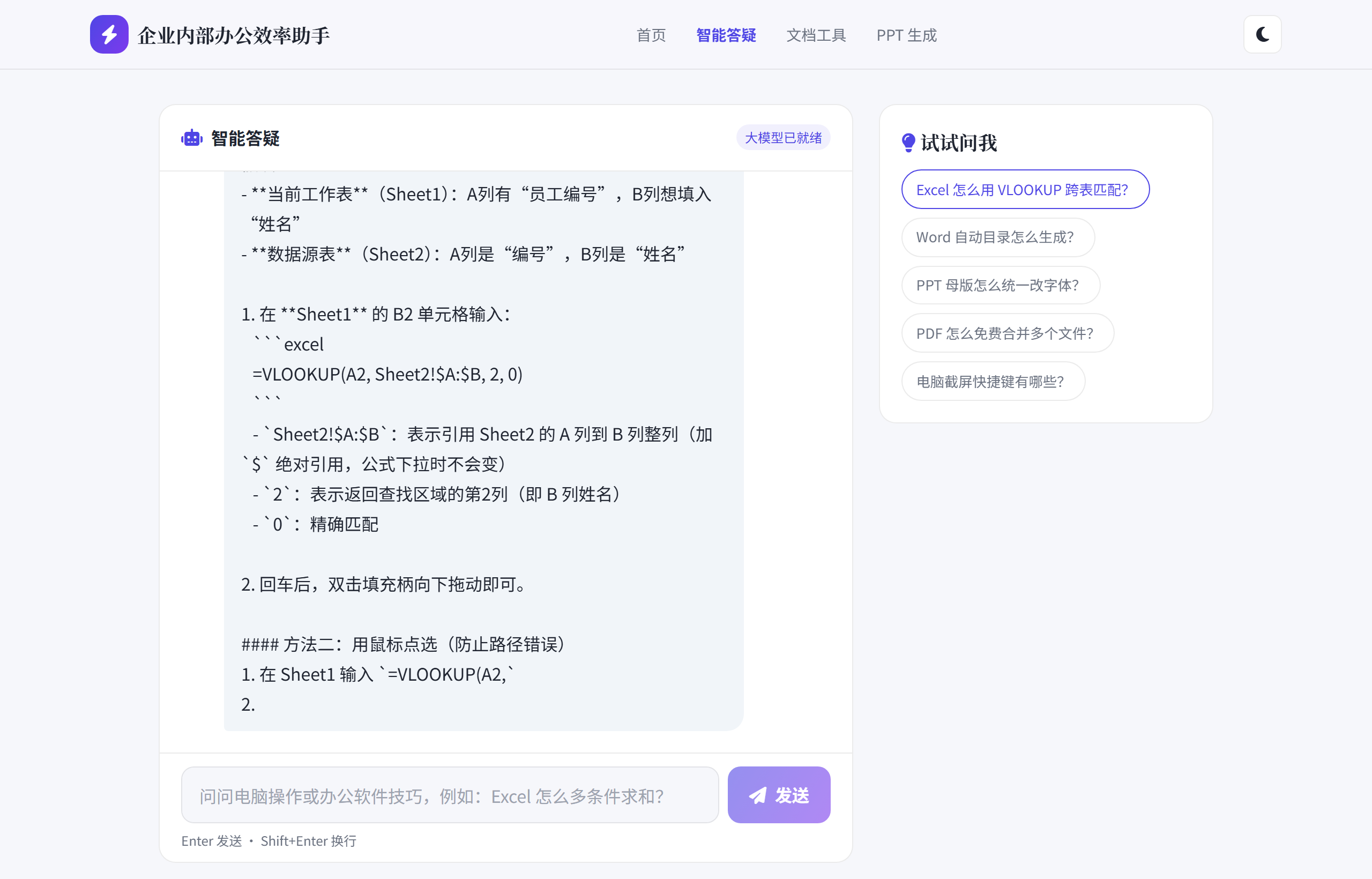The width and height of the screenshot is (1372, 879).
Task: Click the purple lightning bolt logo icon
Action: point(109,34)
